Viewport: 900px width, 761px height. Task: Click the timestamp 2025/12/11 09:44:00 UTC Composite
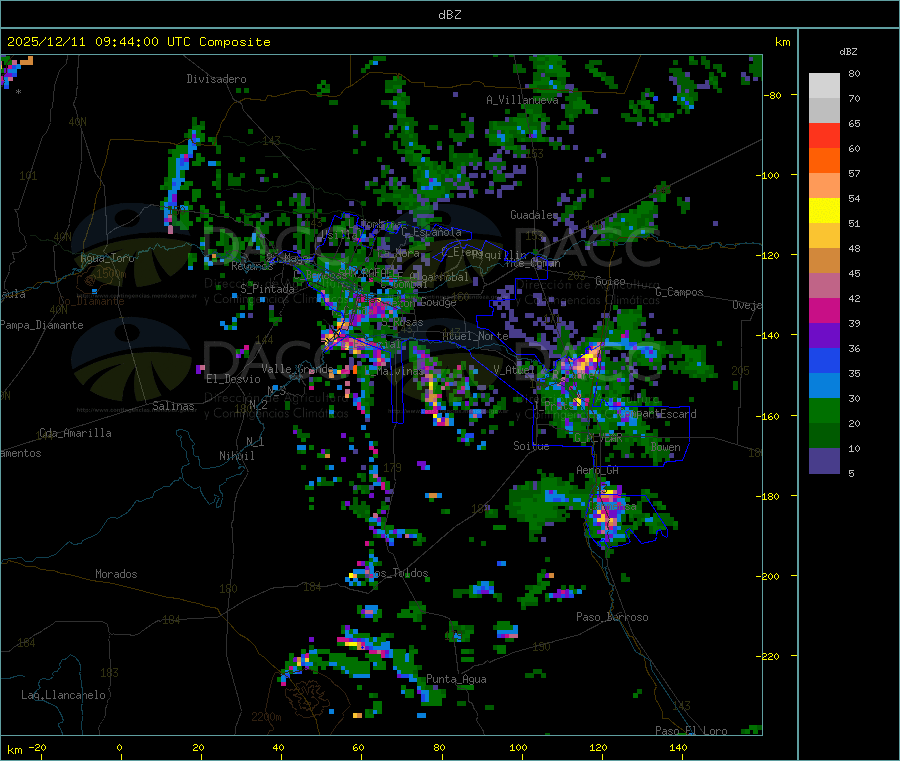pyautogui.click(x=138, y=42)
